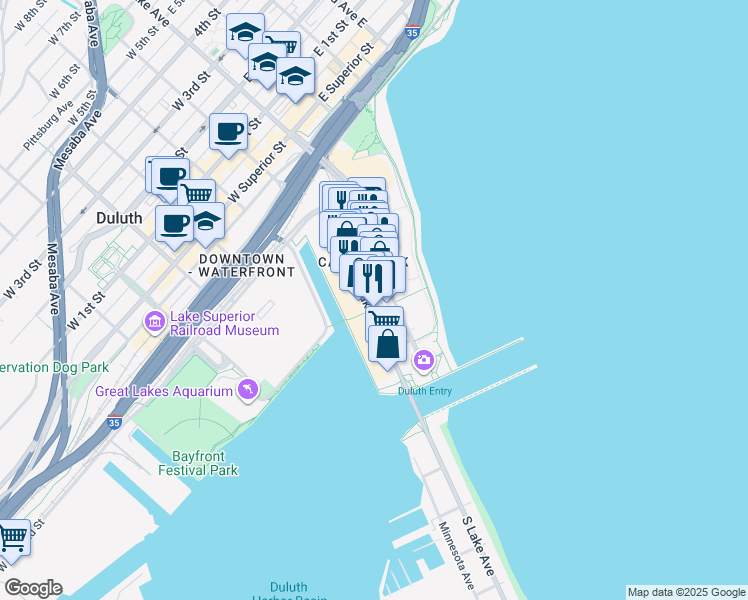This screenshot has height=600, width=748.
Task: Click the shopping bag marker near the canal
Action: coord(387,346)
